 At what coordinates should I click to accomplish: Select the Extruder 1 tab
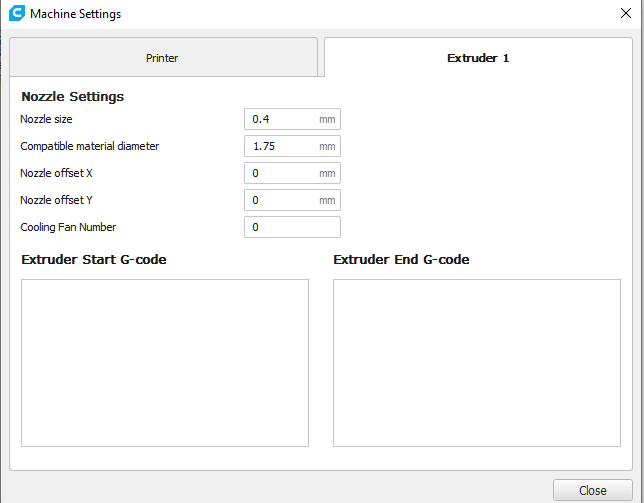478,58
